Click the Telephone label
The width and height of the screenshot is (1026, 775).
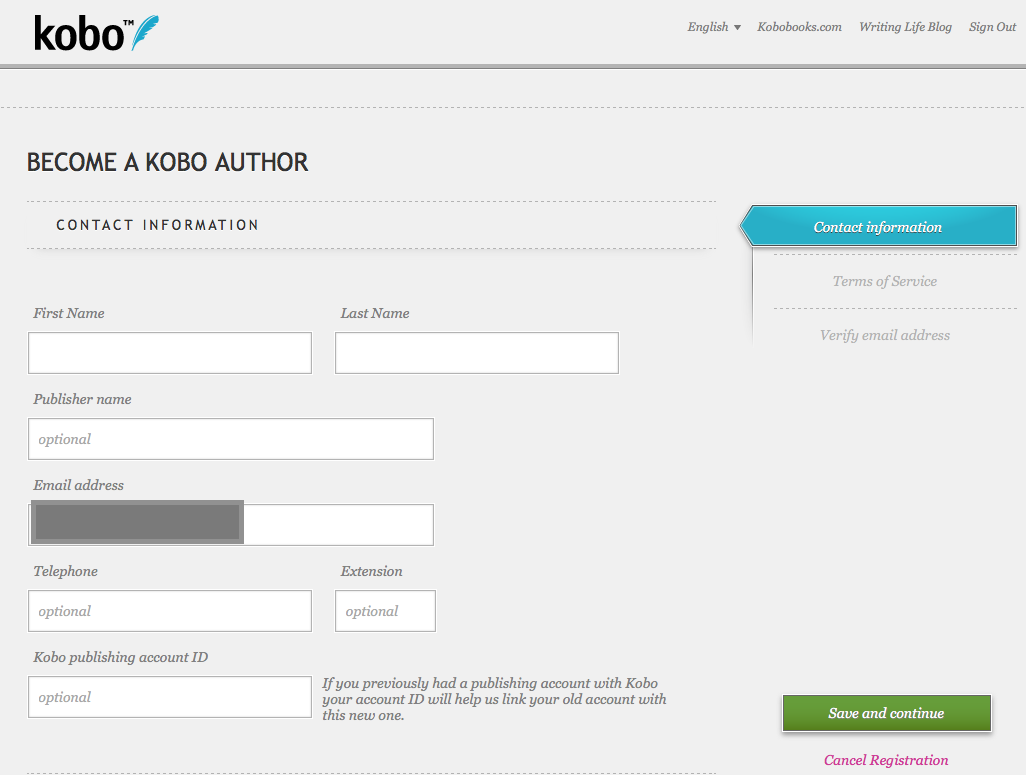pos(65,571)
